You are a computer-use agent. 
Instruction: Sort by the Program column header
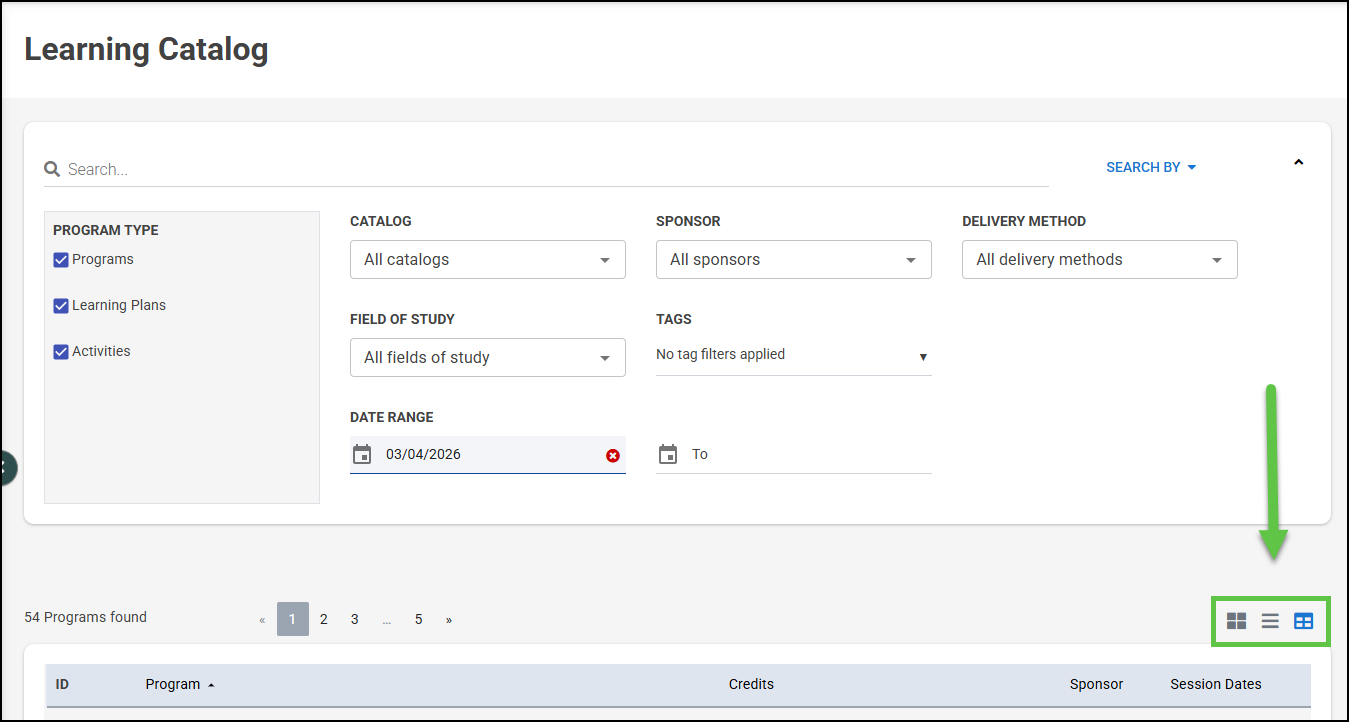point(173,685)
